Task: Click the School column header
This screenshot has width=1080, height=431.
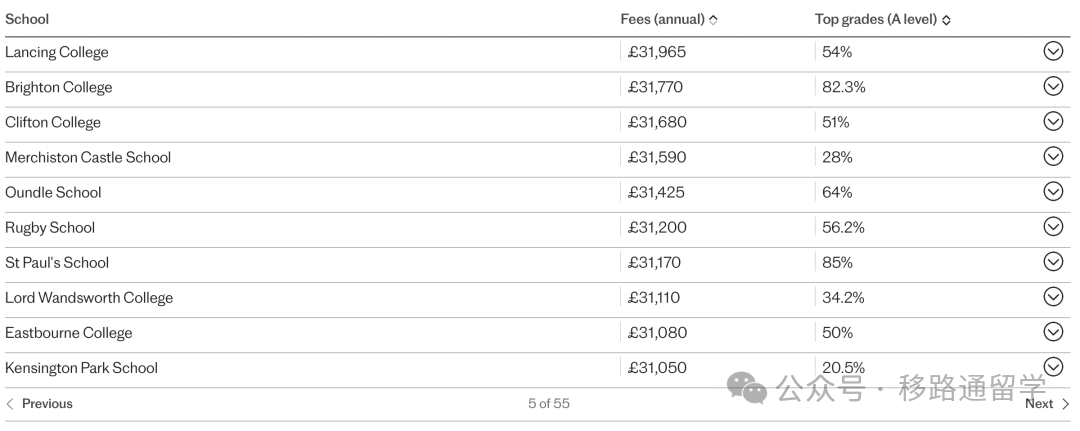Action: click(27, 19)
